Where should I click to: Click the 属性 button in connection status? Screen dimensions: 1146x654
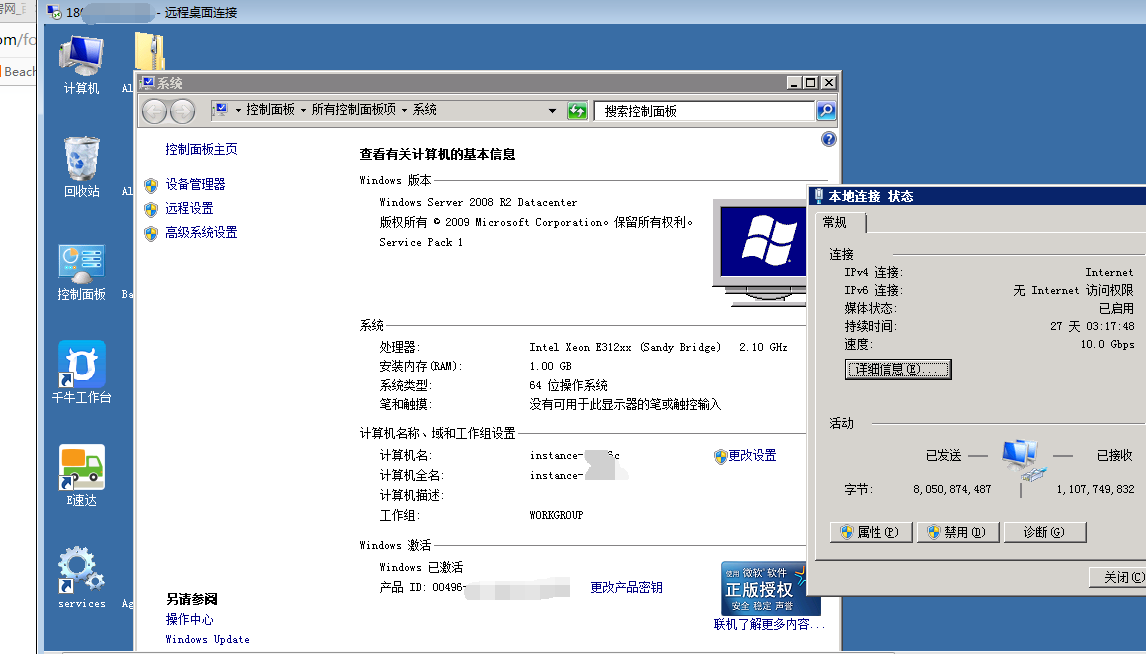pyautogui.click(x=871, y=532)
